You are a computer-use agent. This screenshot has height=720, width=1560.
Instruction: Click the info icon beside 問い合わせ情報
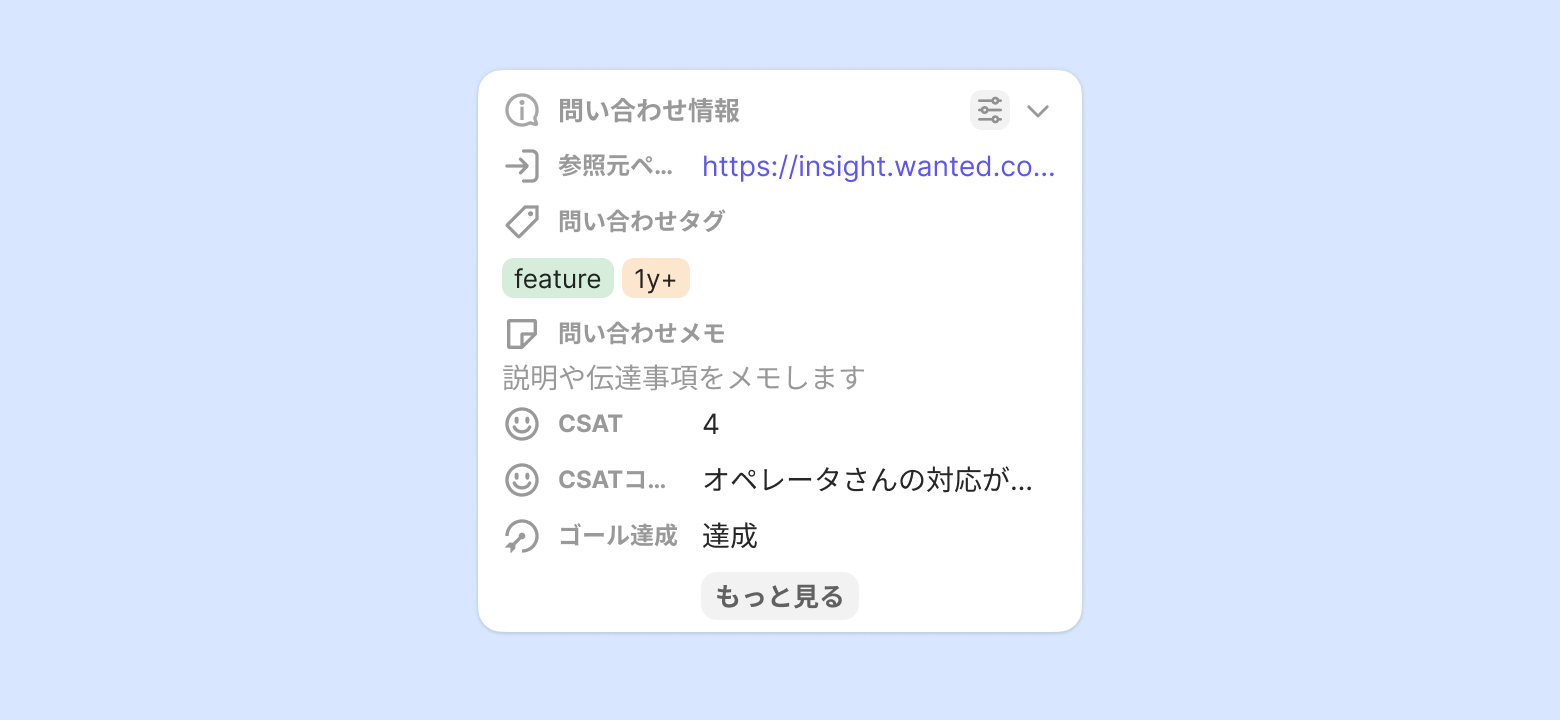[521, 111]
